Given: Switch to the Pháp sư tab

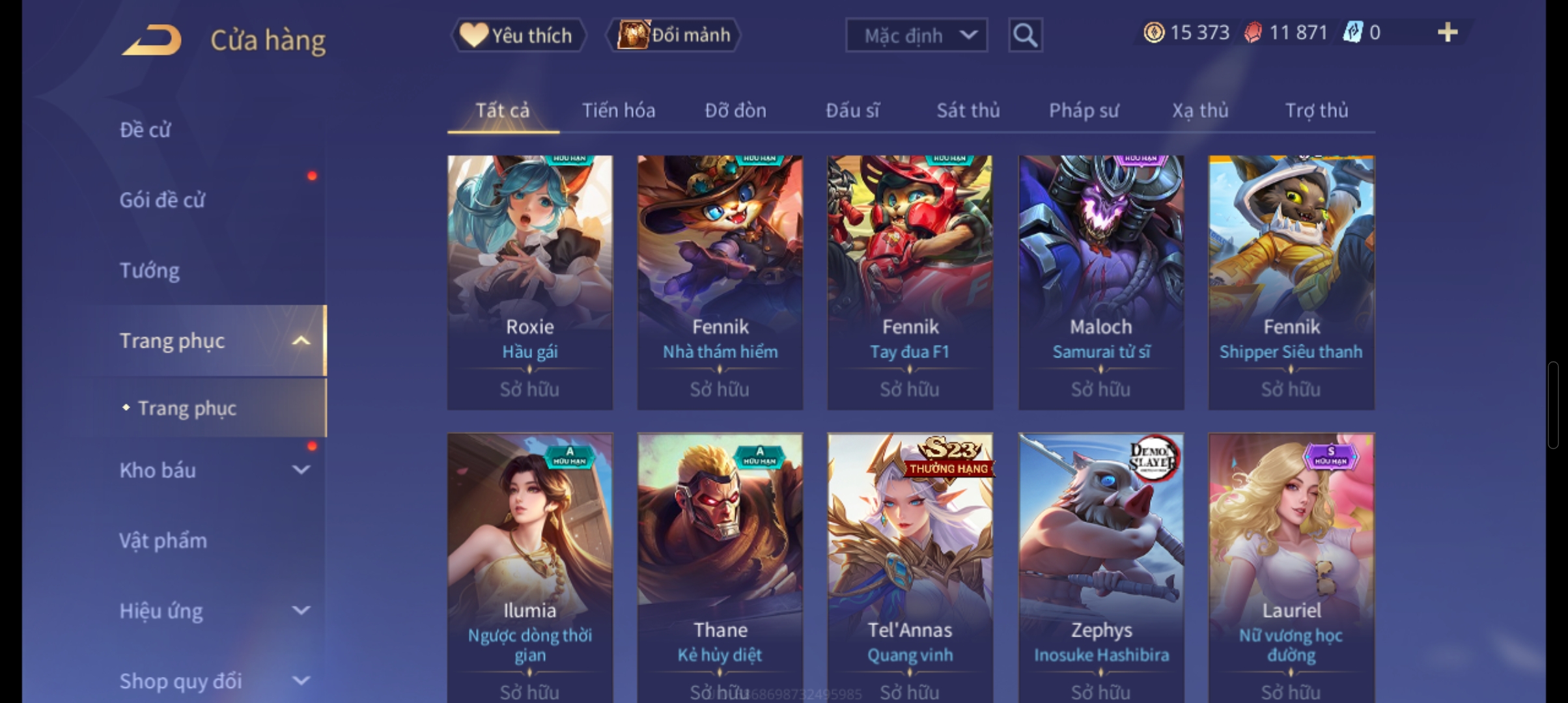Looking at the screenshot, I should pyautogui.click(x=1084, y=111).
